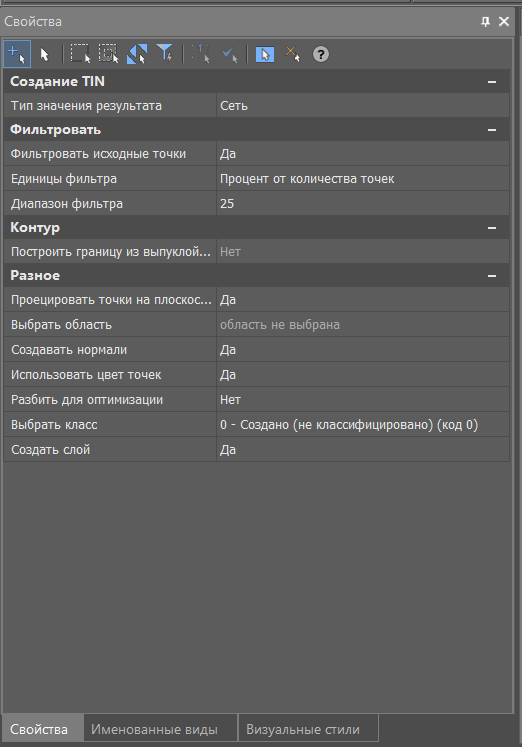
Task: Collapse the Фильтровать section
Action: (x=492, y=130)
